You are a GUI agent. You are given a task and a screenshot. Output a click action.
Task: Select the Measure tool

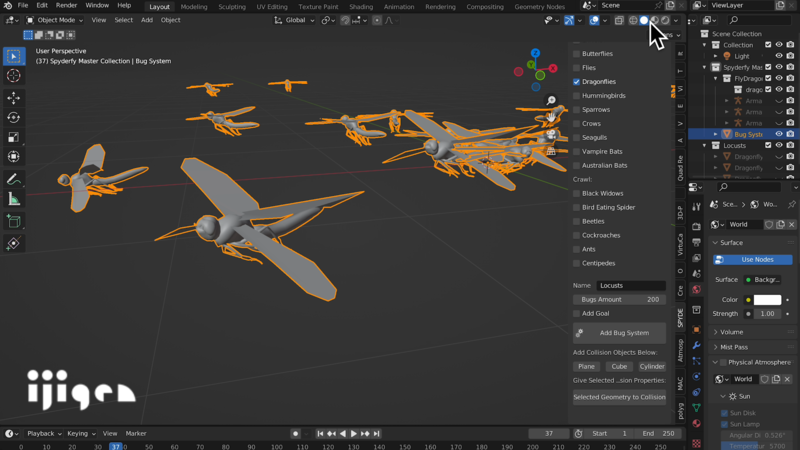click(x=14, y=199)
